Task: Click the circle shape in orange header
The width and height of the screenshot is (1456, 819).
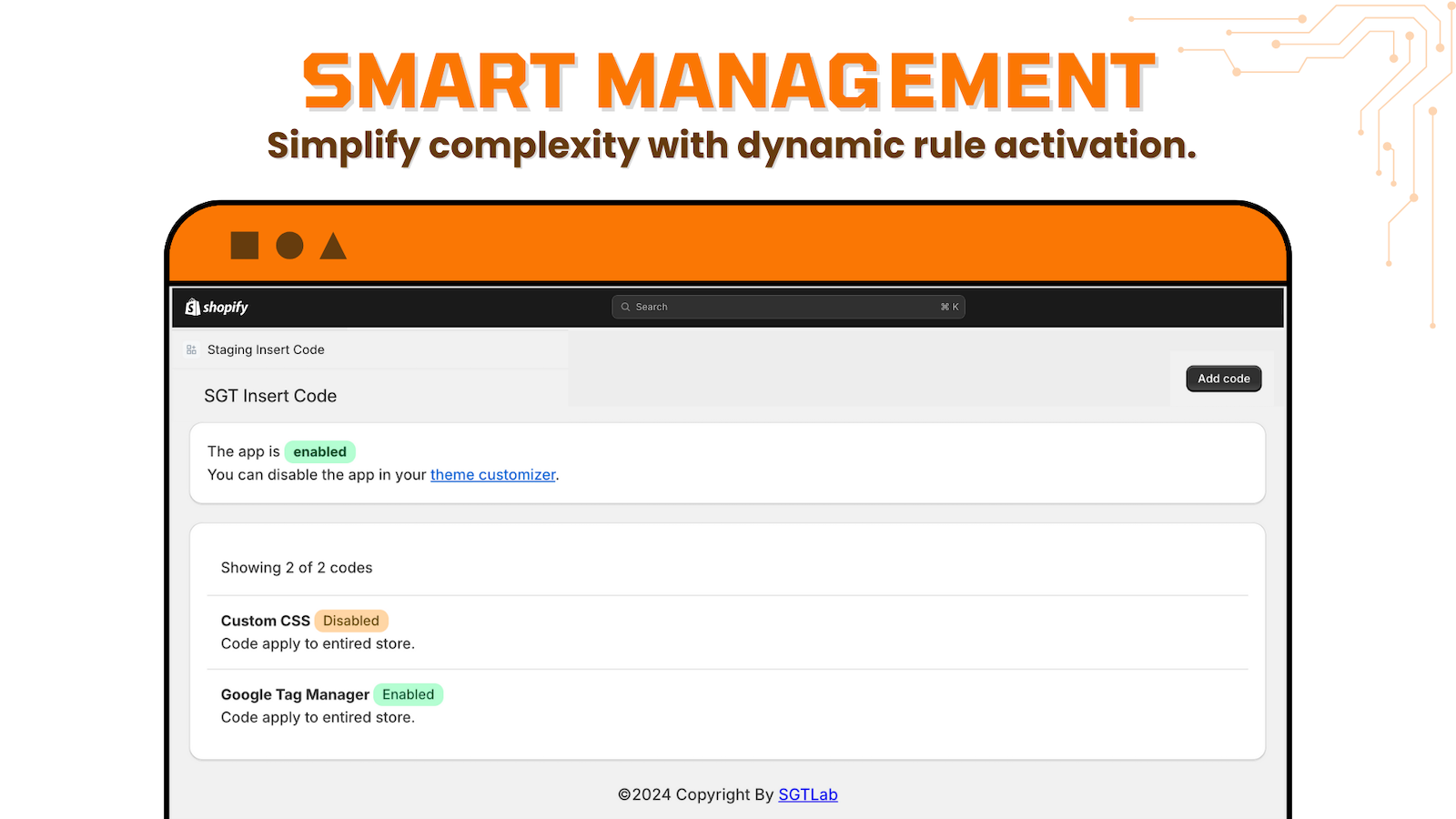Action: click(289, 246)
